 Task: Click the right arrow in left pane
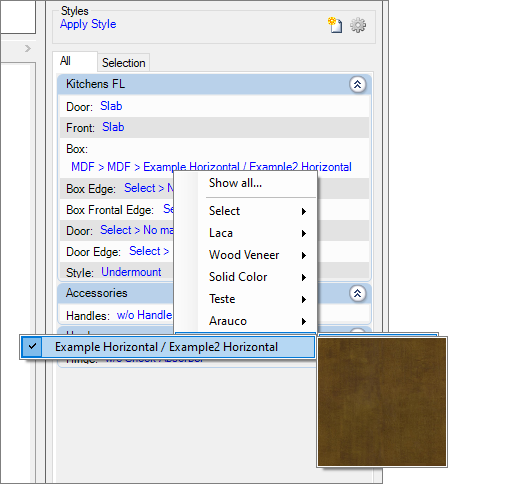coord(28,49)
